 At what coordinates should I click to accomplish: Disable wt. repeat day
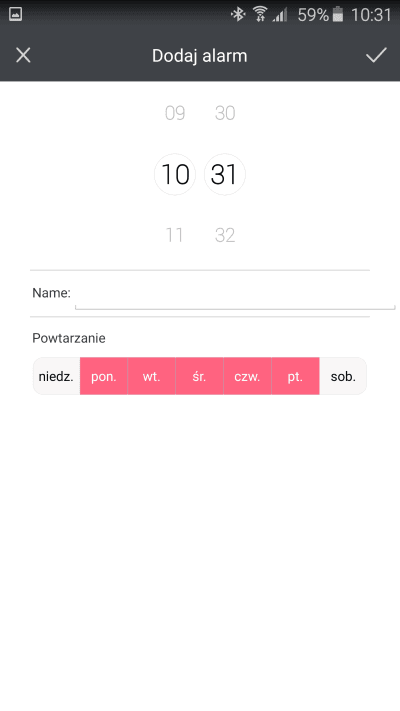tap(151, 376)
